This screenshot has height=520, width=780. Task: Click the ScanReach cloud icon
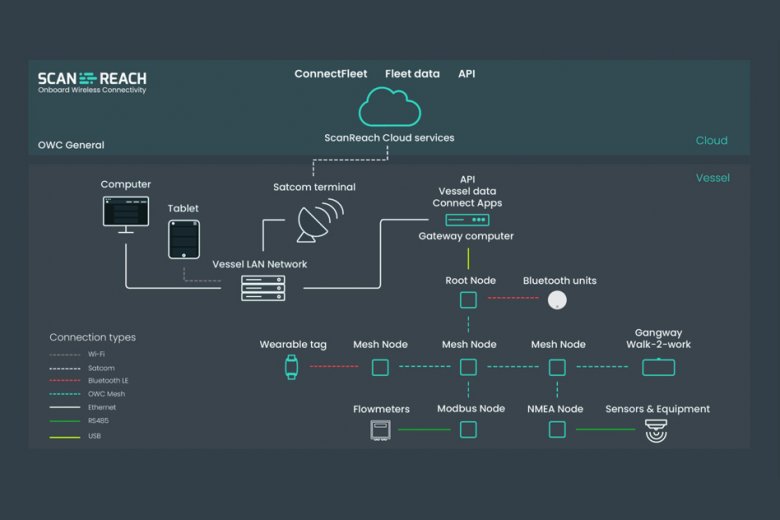click(390, 107)
